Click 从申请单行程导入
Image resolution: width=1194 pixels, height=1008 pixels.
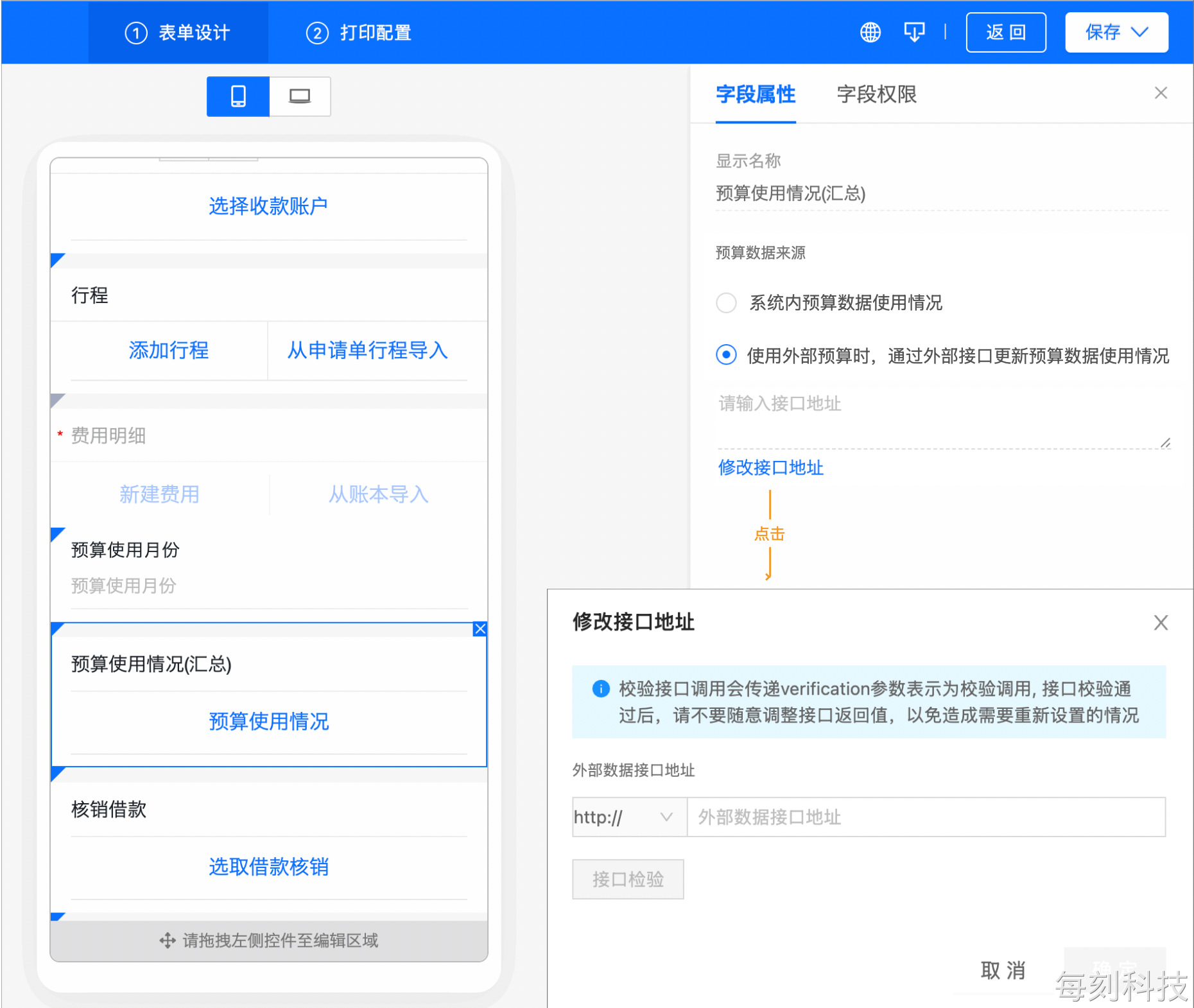point(367,351)
